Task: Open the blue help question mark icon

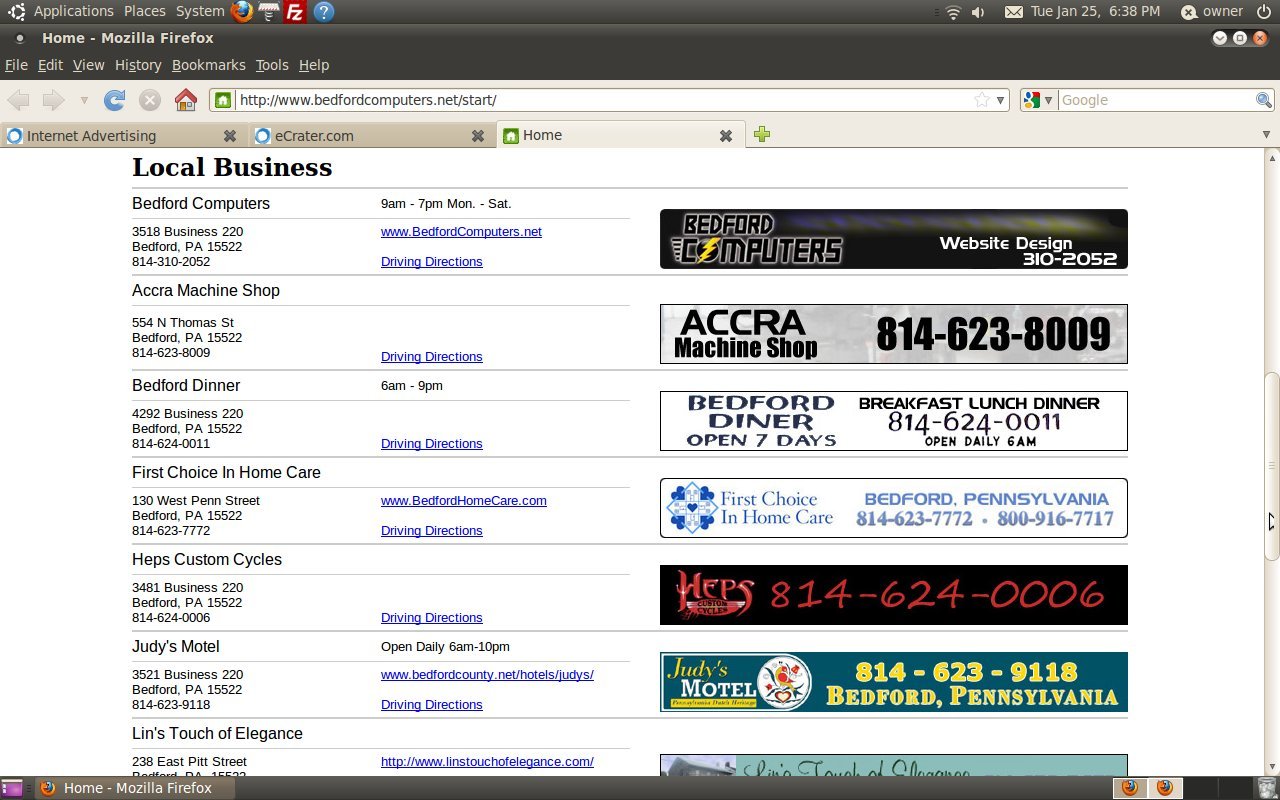Action: (x=323, y=12)
